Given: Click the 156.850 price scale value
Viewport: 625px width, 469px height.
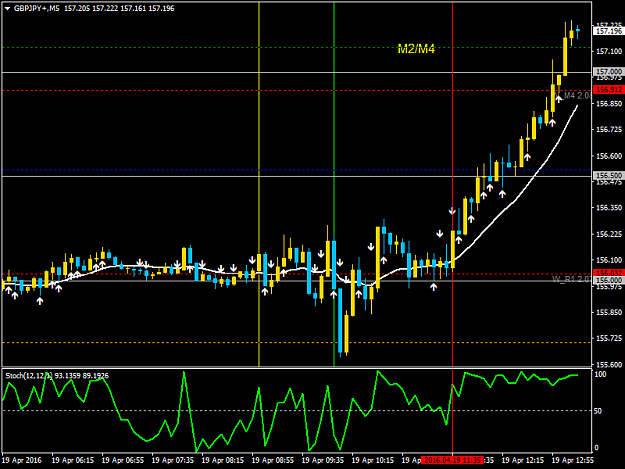Looking at the screenshot, I should pos(609,104).
